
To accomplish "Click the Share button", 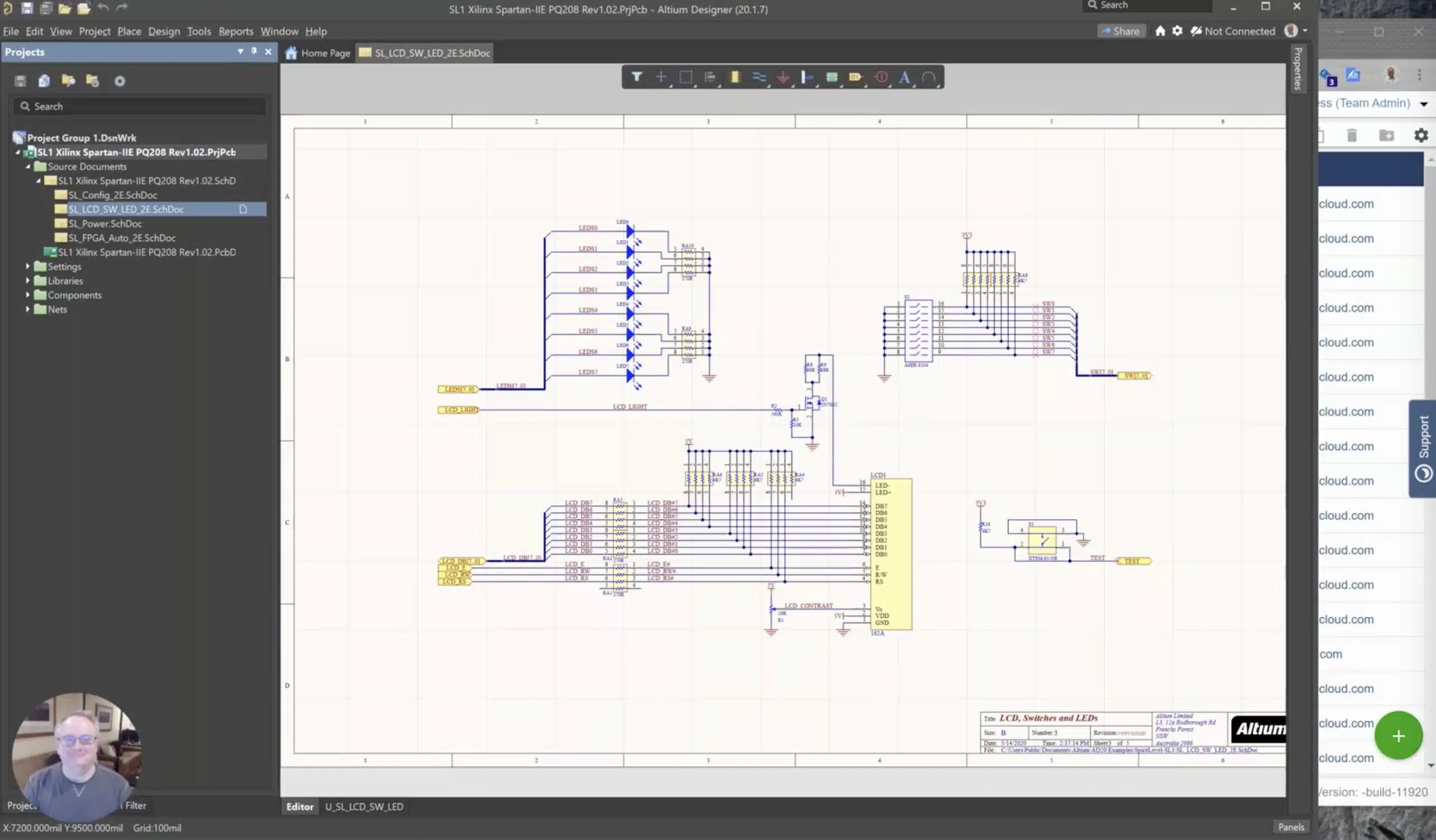I will click(x=1121, y=31).
